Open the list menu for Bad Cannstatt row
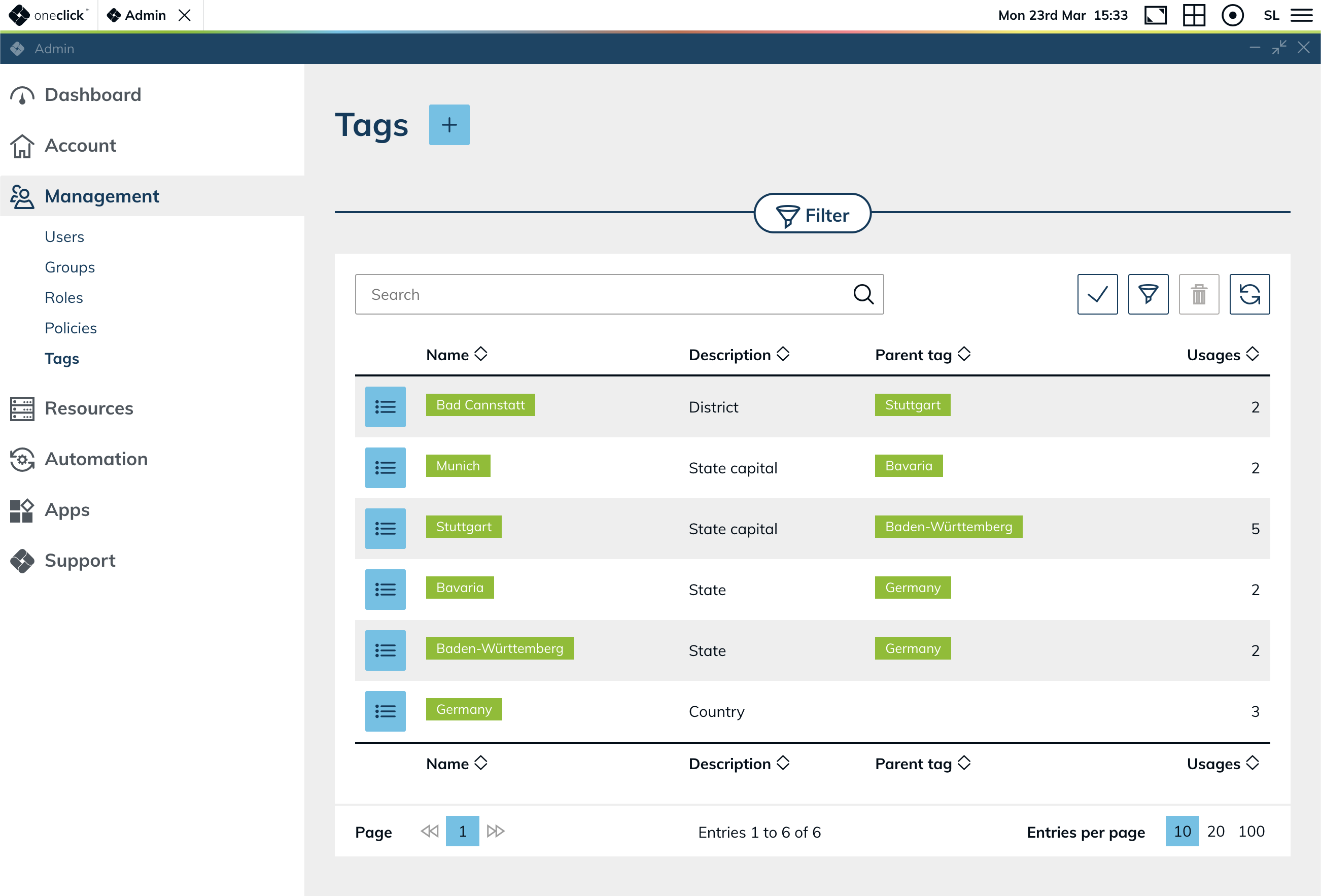The height and width of the screenshot is (896, 1321). pos(385,406)
